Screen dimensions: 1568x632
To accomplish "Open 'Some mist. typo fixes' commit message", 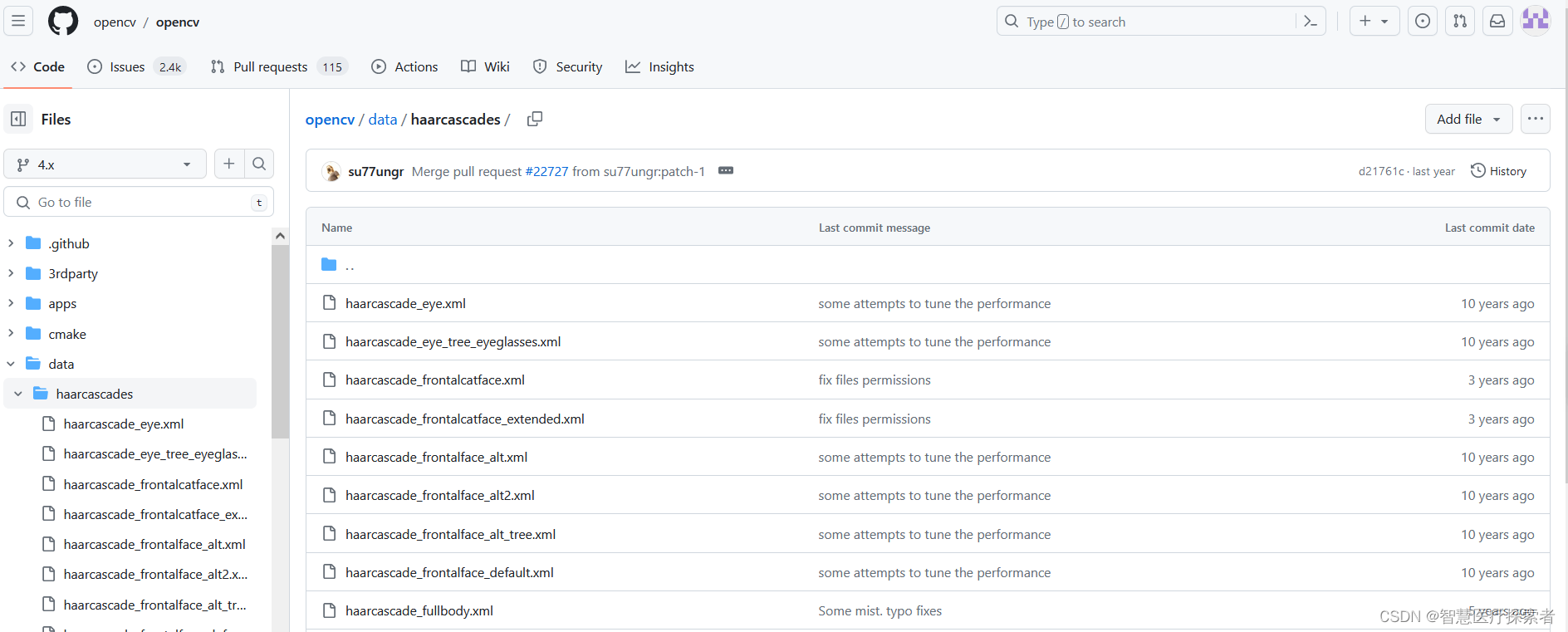I will 880,610.
